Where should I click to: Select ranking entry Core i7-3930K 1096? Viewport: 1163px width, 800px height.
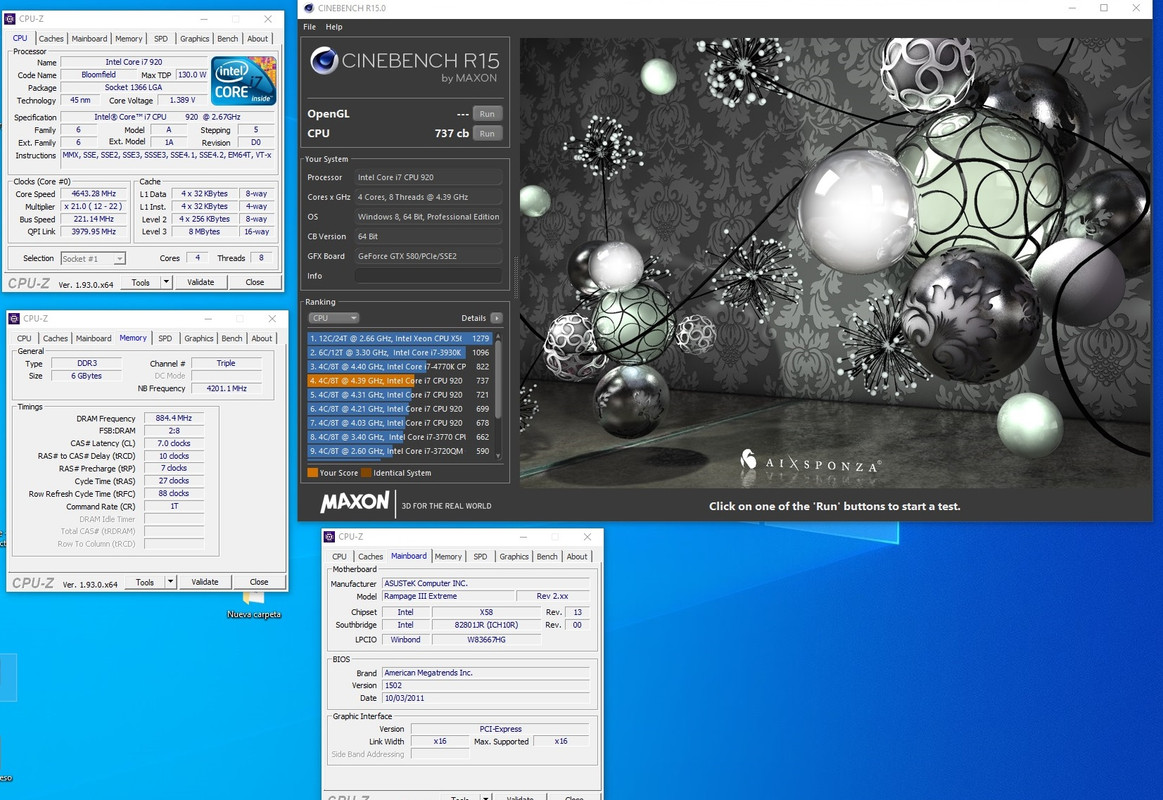(400, 352)
